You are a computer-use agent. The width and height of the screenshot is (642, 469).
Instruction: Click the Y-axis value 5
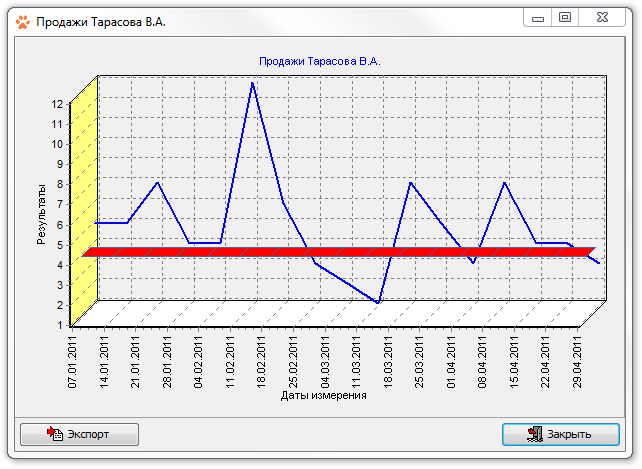61,245
